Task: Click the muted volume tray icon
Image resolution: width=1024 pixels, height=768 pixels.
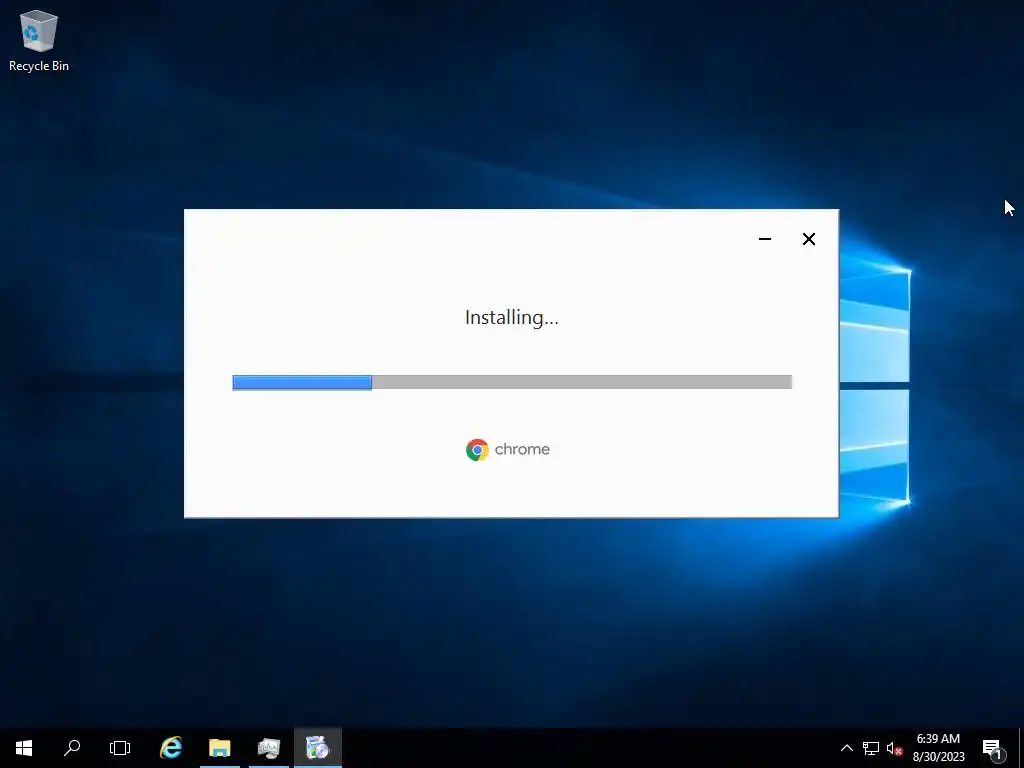Action: [894, 748]
